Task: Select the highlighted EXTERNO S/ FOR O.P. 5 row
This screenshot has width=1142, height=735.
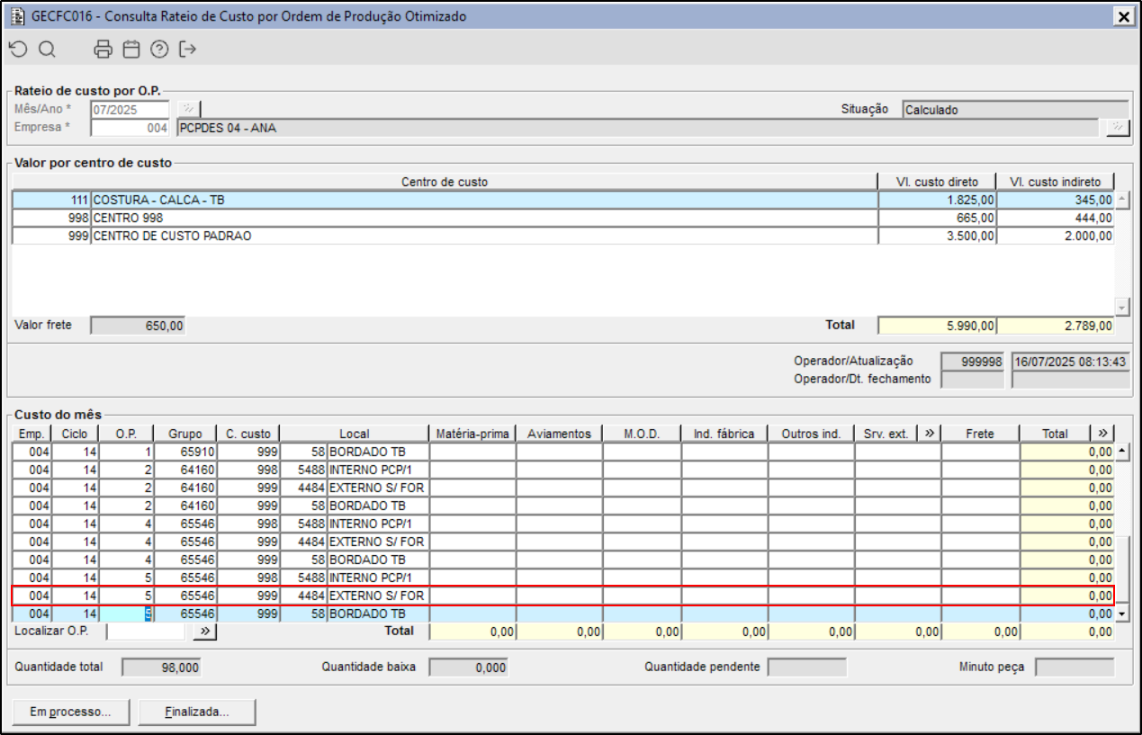Action: tap(562, 596)
